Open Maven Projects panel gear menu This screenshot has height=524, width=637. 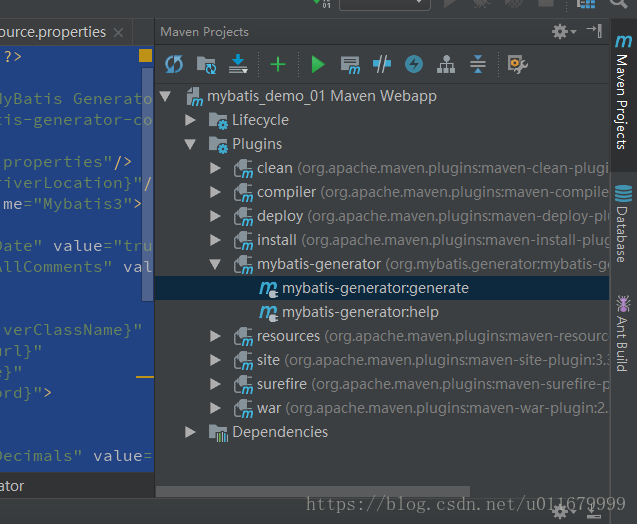(563, 31)
